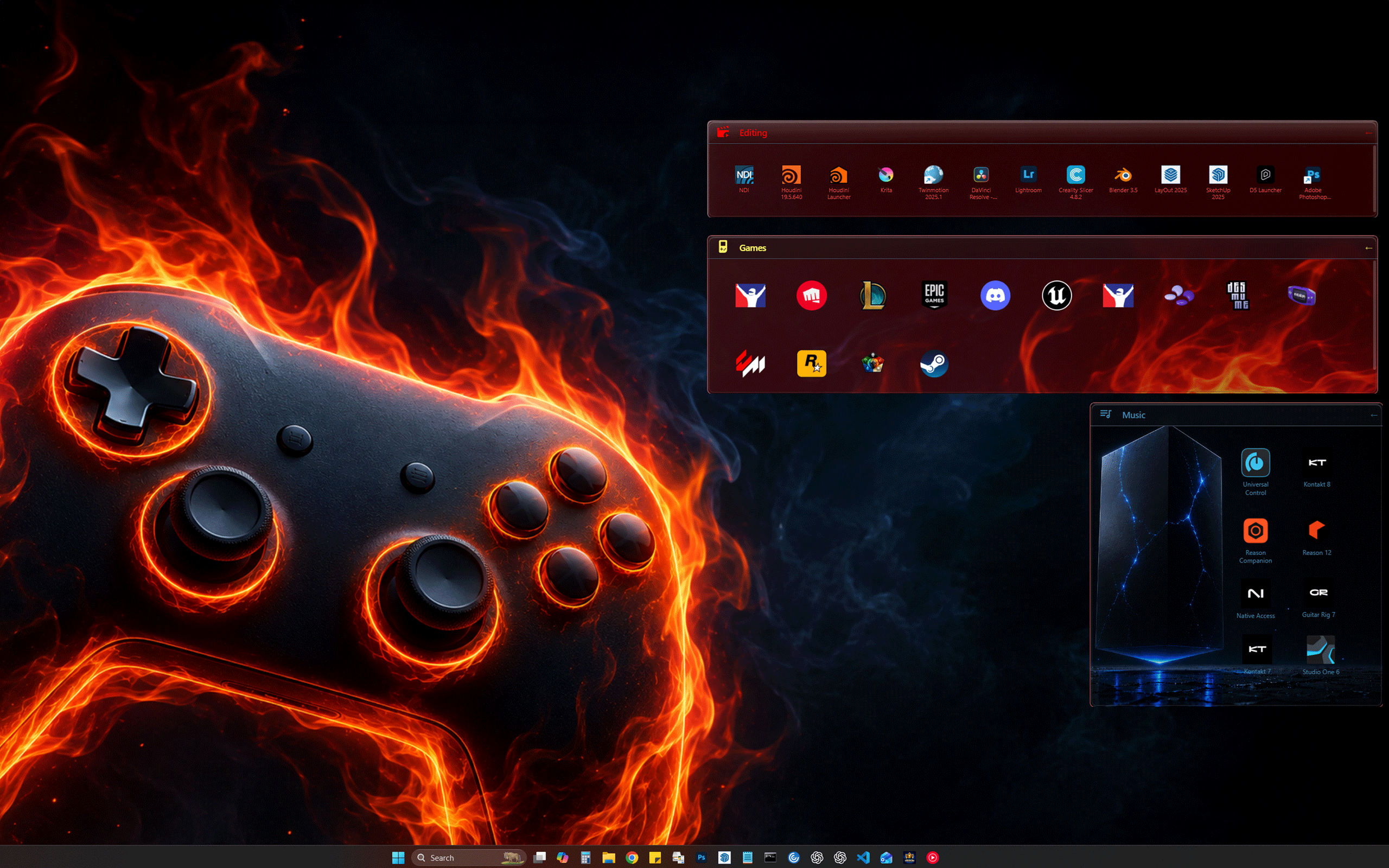Open Calculator from the taskbar

585,858
